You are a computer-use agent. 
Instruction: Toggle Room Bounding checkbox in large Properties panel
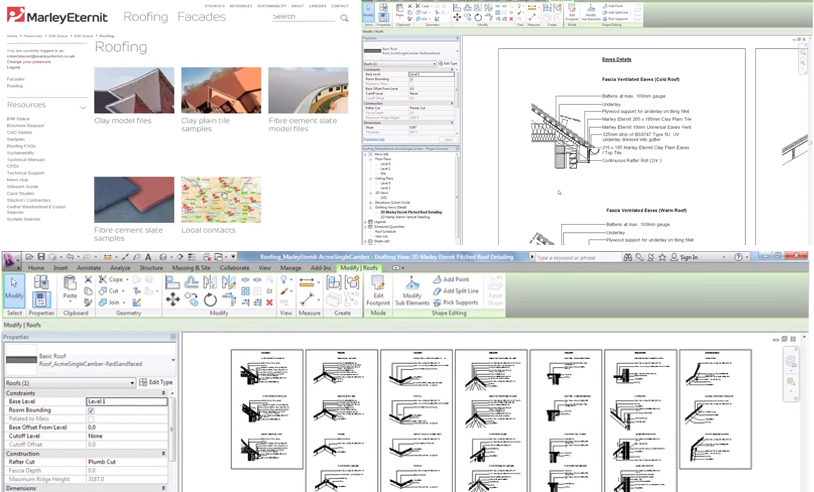click(x=91, y=410)
